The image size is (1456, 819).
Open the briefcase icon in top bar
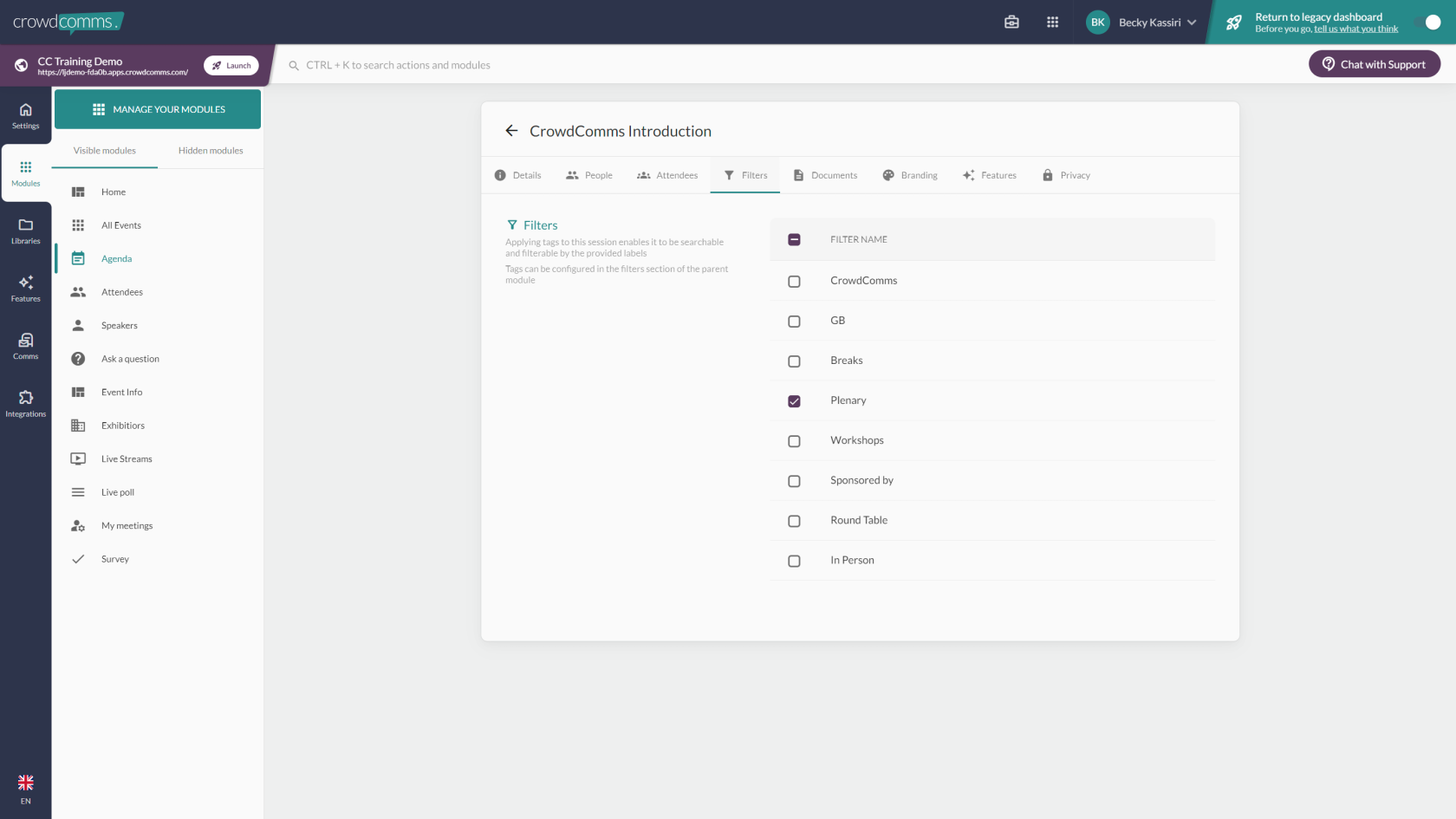(1011, 23)
